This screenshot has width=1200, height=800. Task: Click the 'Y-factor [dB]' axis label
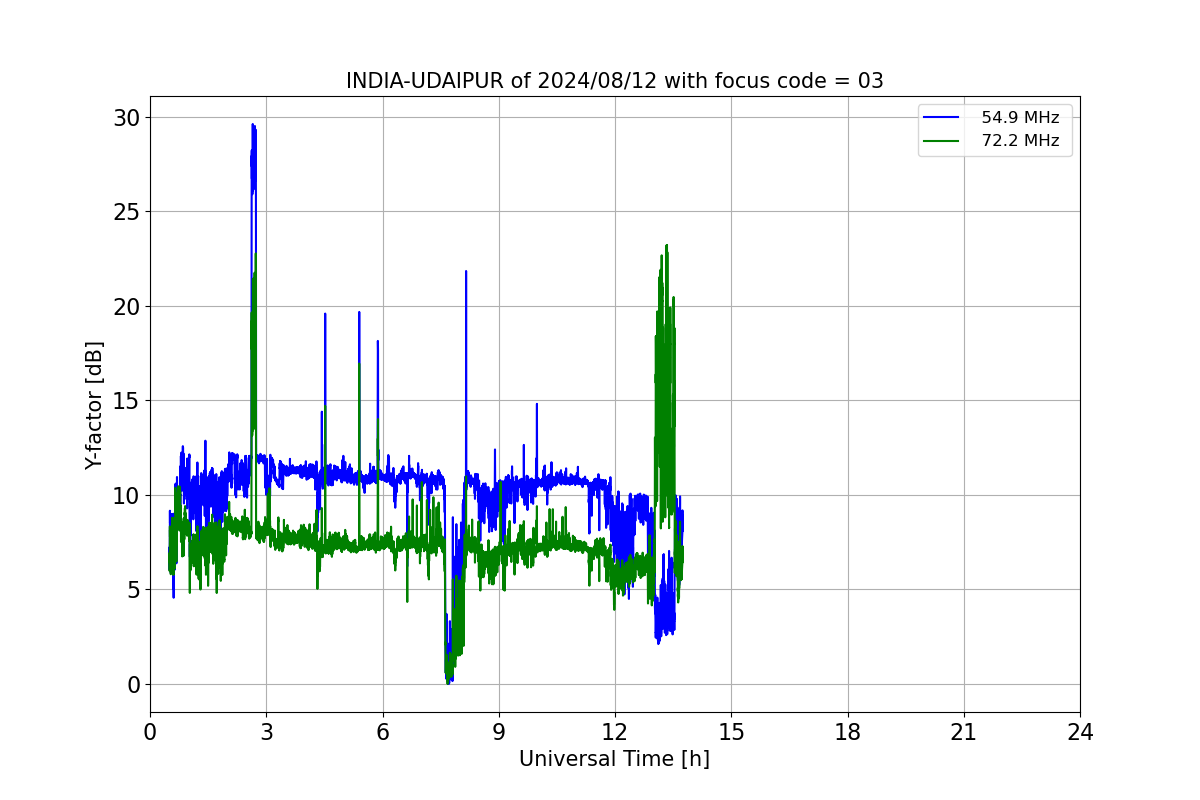94,405
